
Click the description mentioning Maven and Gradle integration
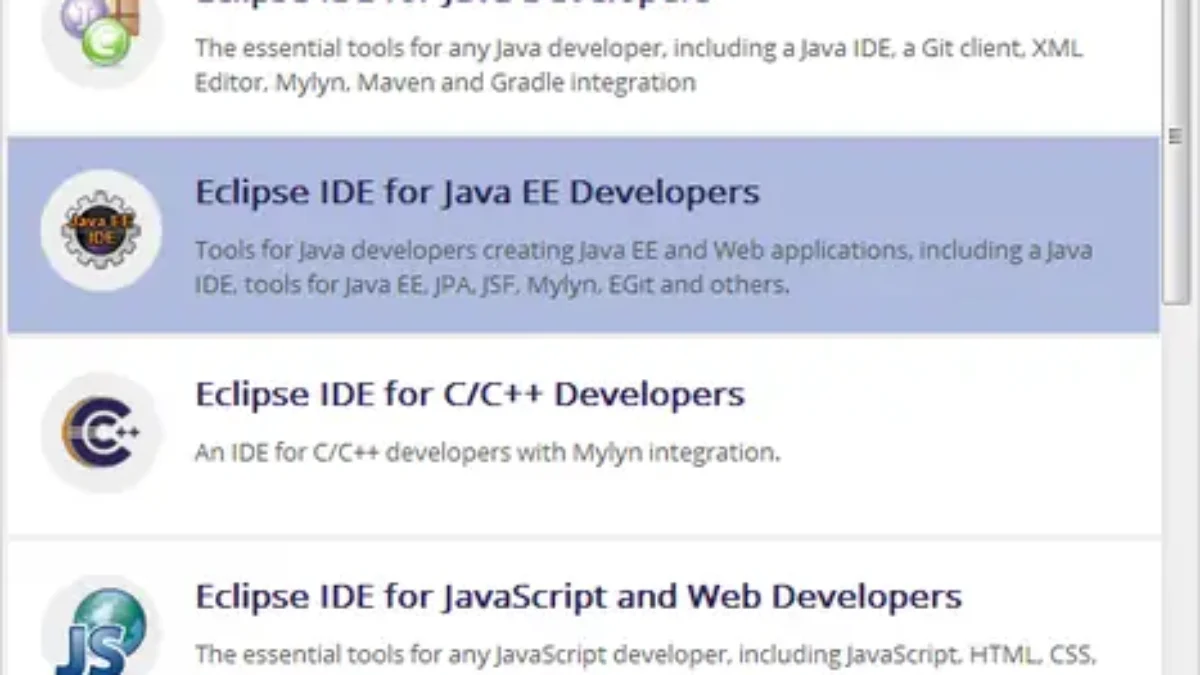[445, 82]
